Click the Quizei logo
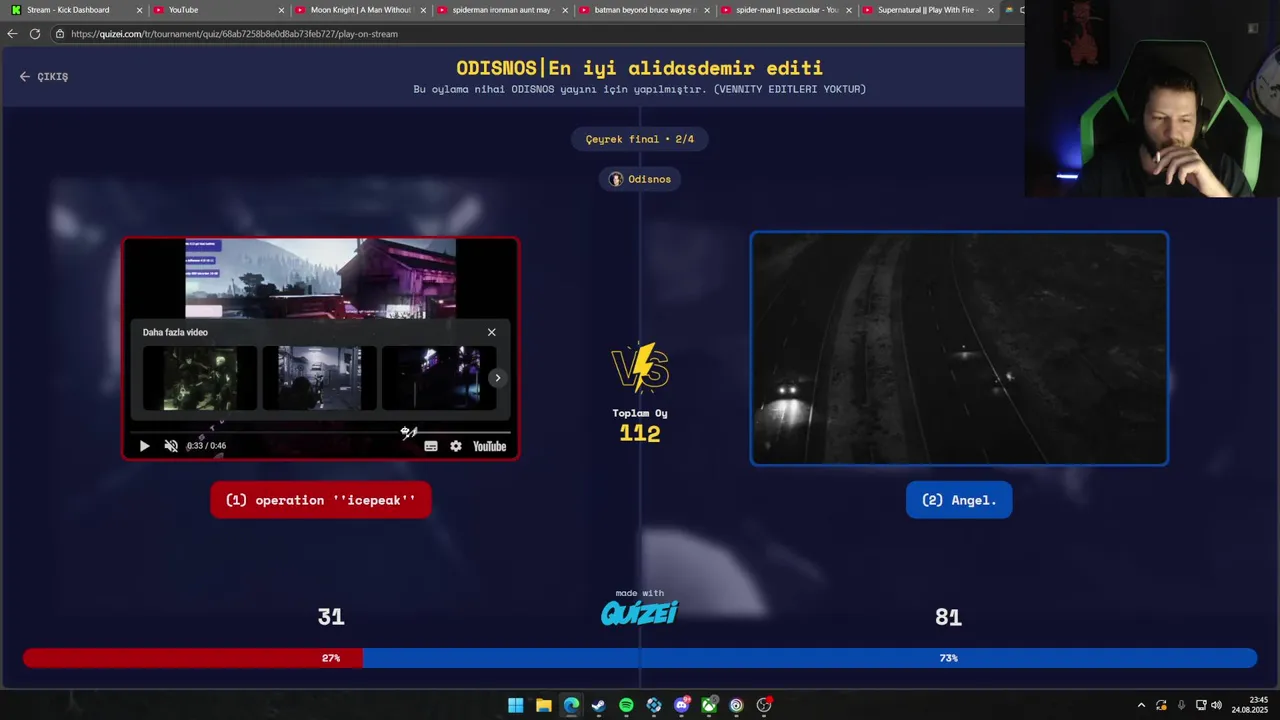1280x720 pixels. coord(640,612)
